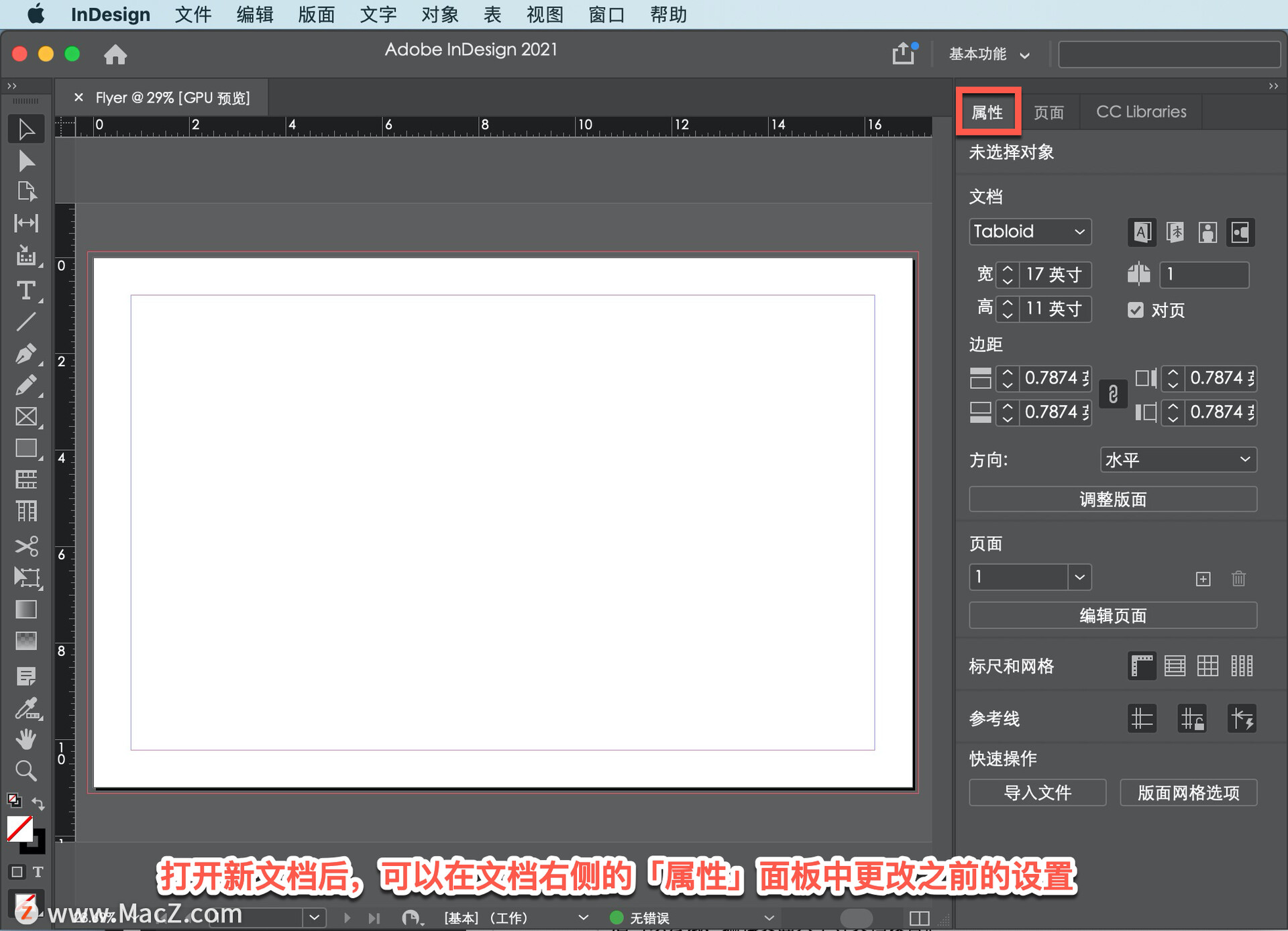Select the Hand tool
The height and width of the screenshot is (931, 1288).
(x=26, y=739)
